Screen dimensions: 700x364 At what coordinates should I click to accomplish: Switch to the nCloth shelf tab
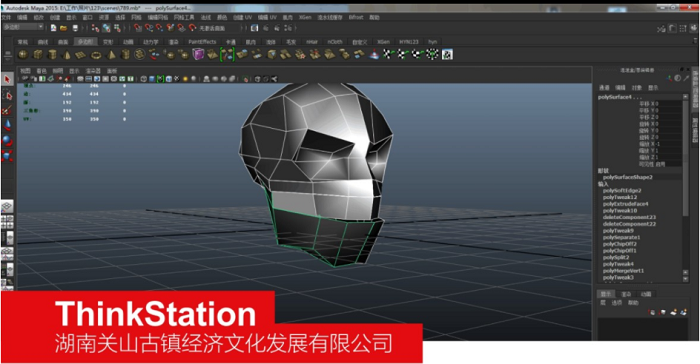tap(334, 42)
